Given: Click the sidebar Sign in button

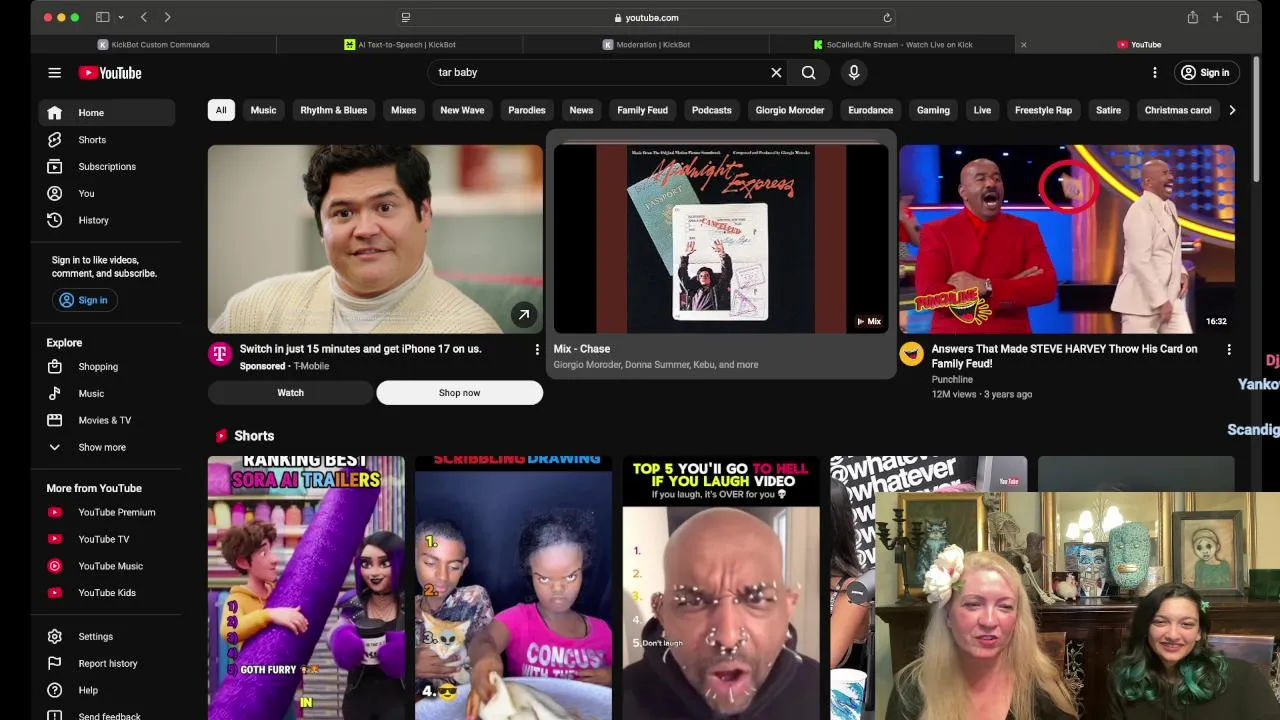Looking at the screenshot, I should coord(83,300).
